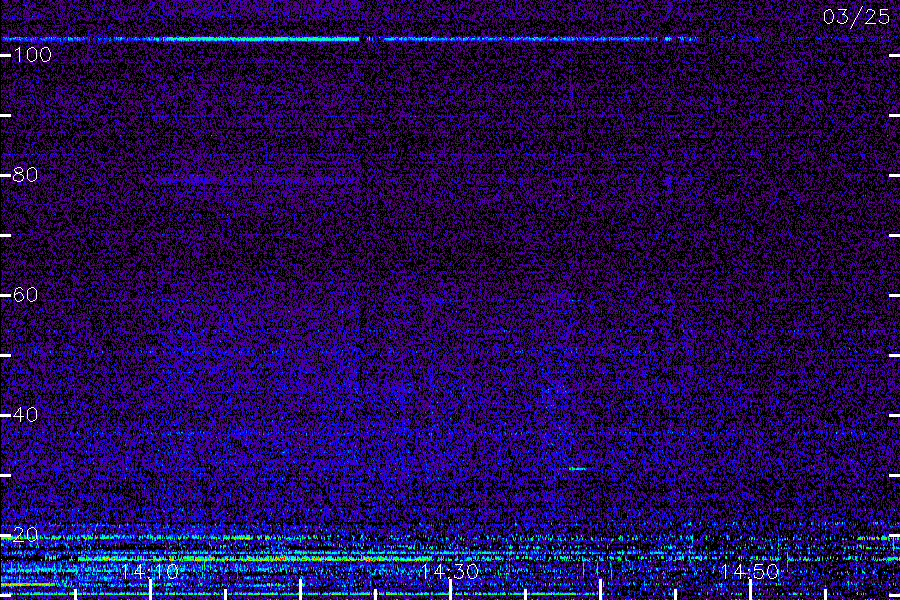
Task: Click the 14:30 time axis label
Action: [x=450, y=571]
